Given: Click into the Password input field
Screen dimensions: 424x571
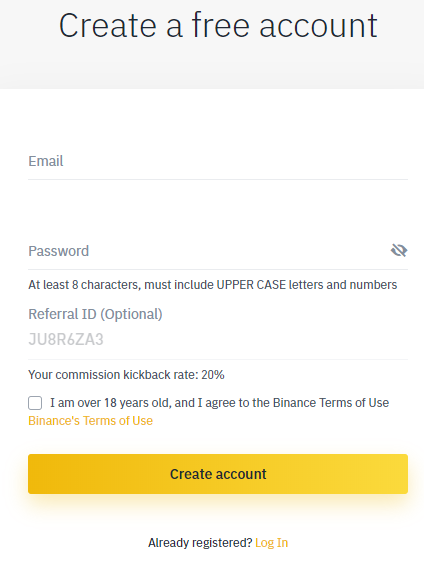Looking at the screenshot, I should point(208,251).
